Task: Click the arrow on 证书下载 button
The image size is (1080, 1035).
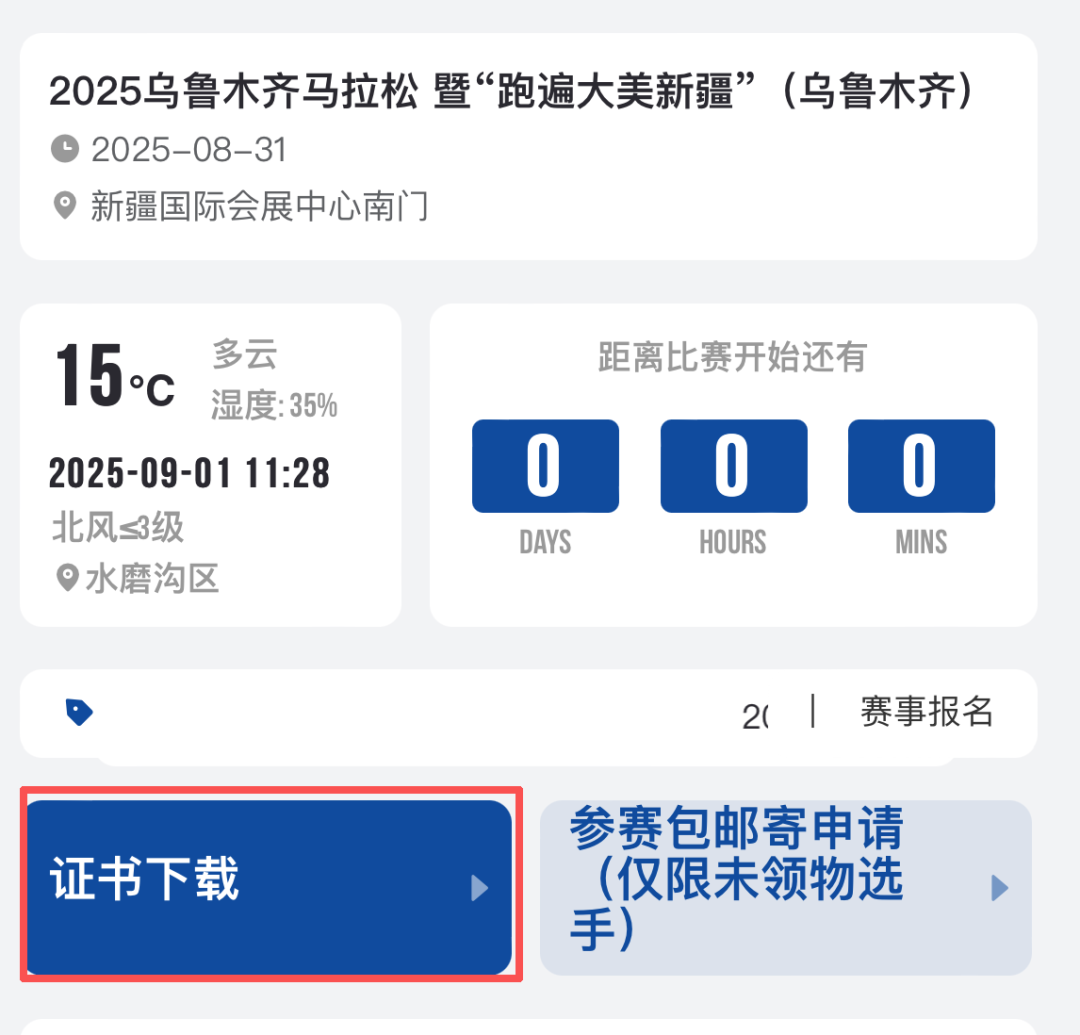Action: [x=480, y=887]
